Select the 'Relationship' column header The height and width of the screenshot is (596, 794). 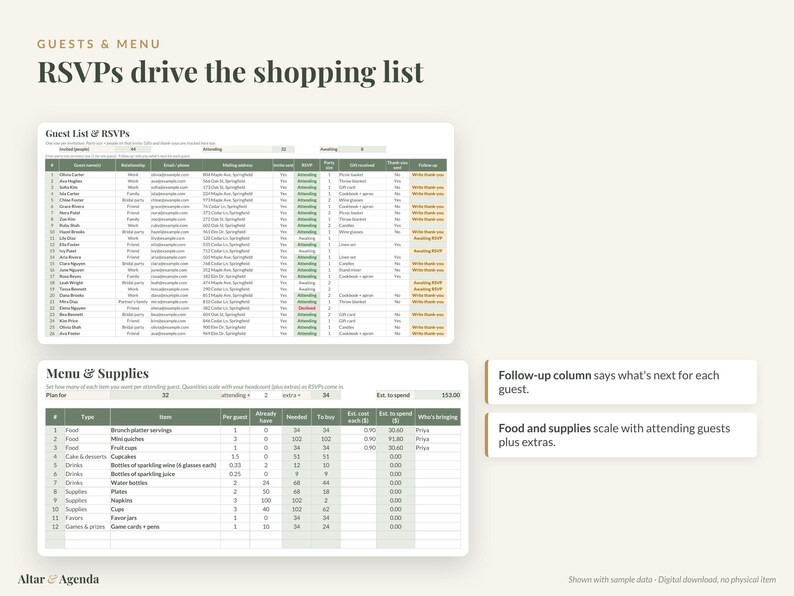coord(133,165)
